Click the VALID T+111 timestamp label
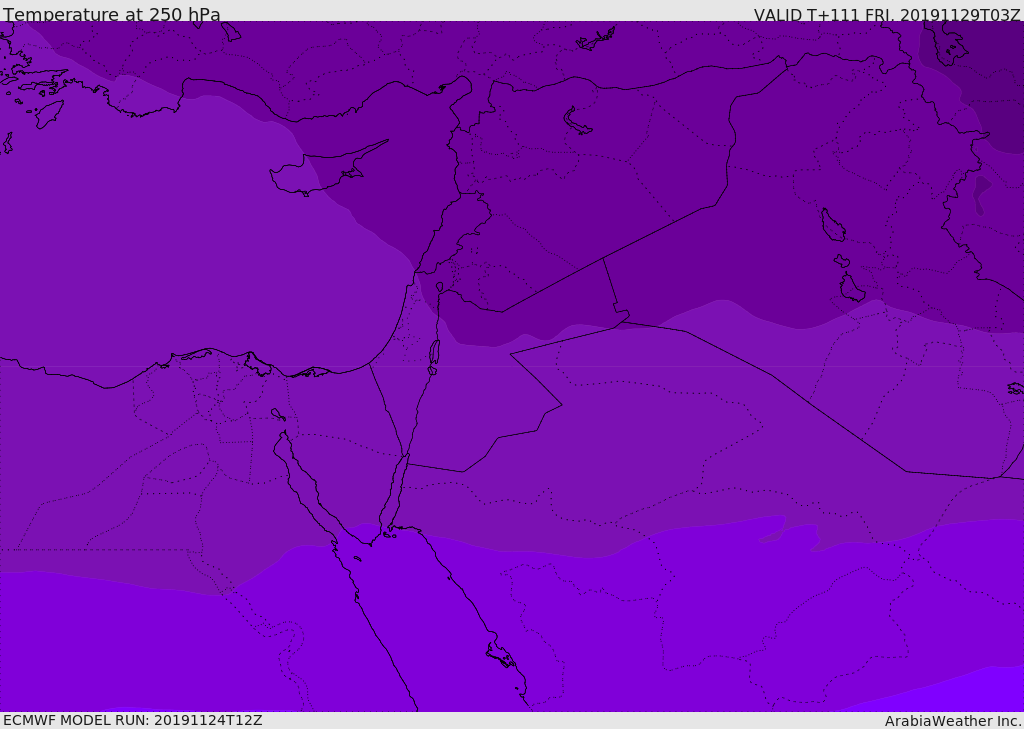1024x729 pixels. pos(886,15)
